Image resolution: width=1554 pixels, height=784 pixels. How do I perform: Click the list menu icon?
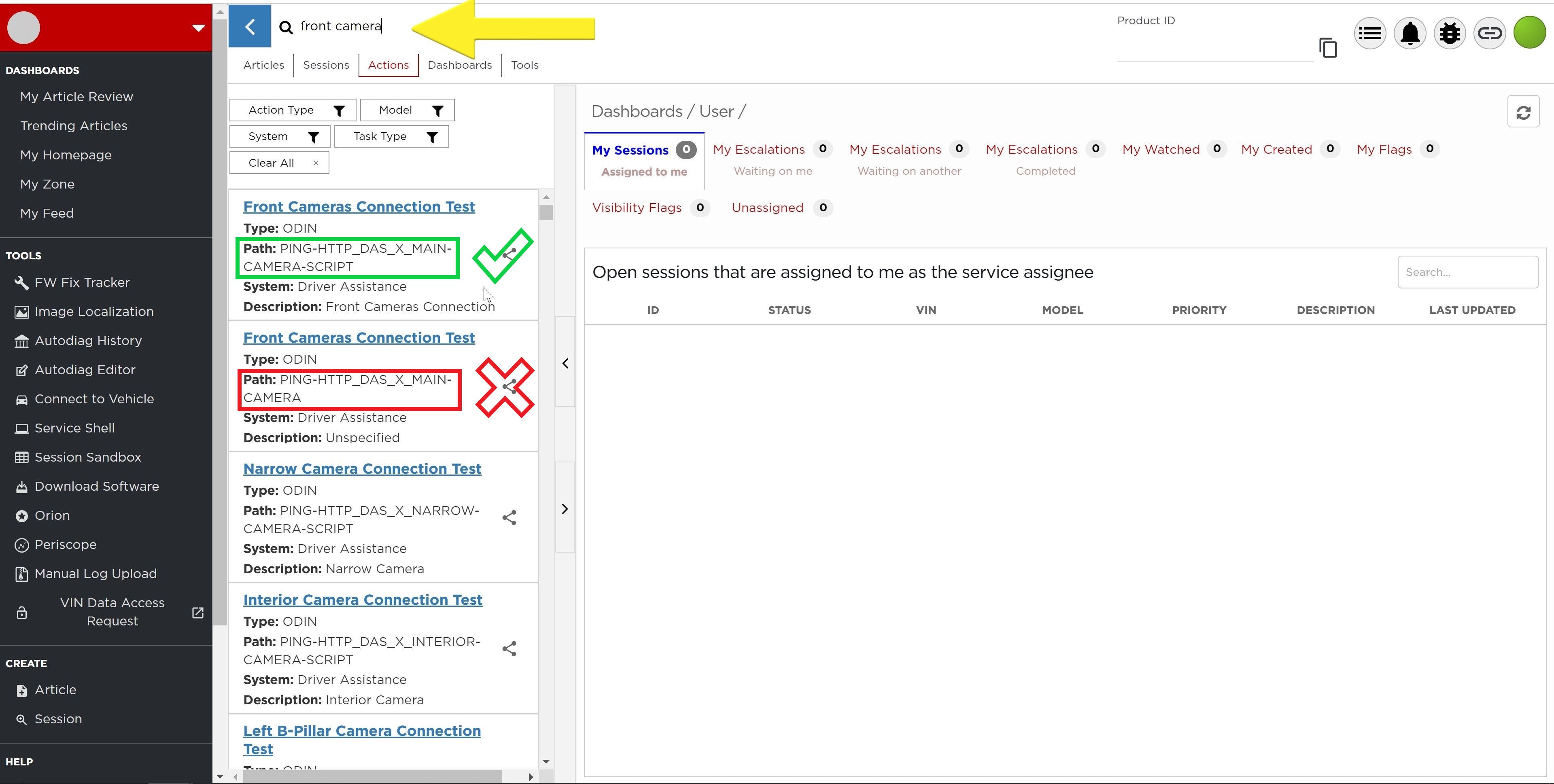click(x=1369, y=33)
